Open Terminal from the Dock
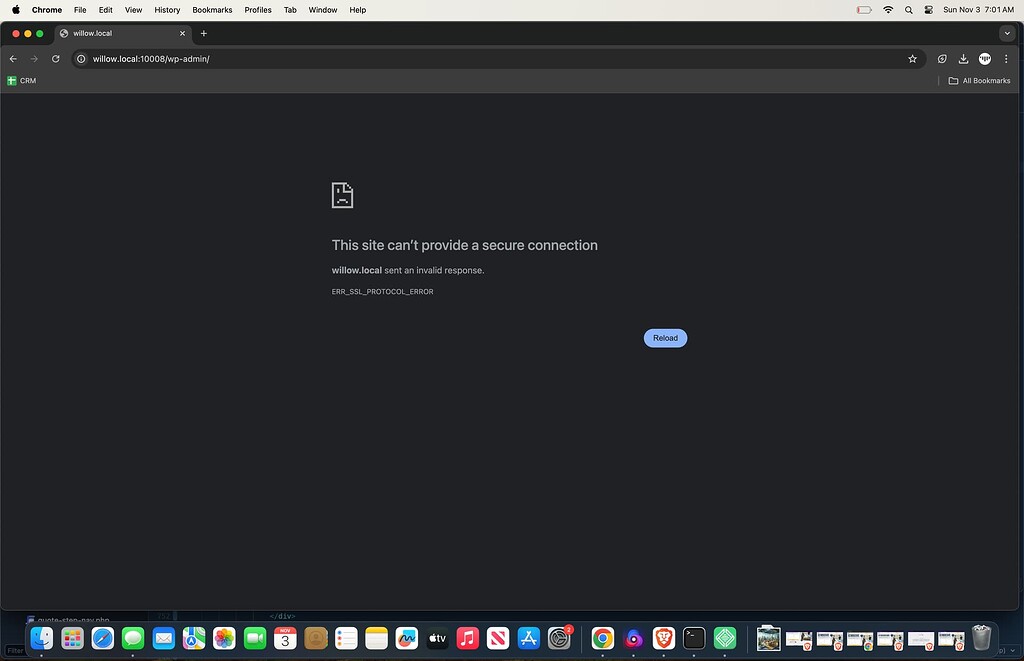Viewport: 1024px width, 661px height. pyautogui.click(x=694, y=638)
